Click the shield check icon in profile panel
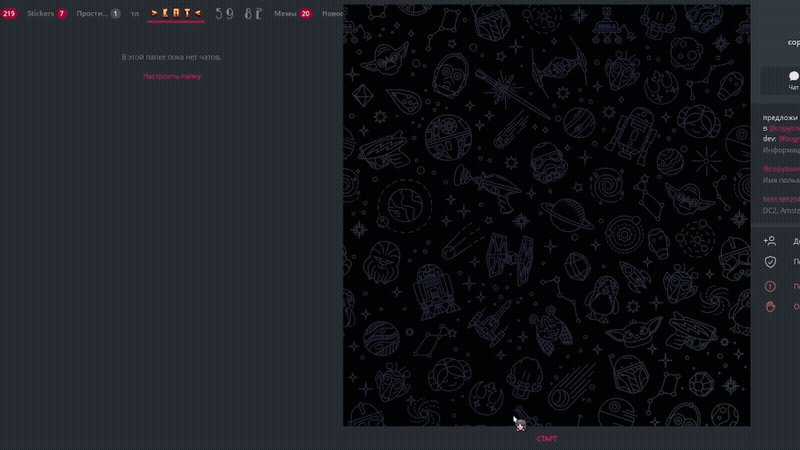Image resolution: width=800 pixels, height=450 pixels. (770, 262)
